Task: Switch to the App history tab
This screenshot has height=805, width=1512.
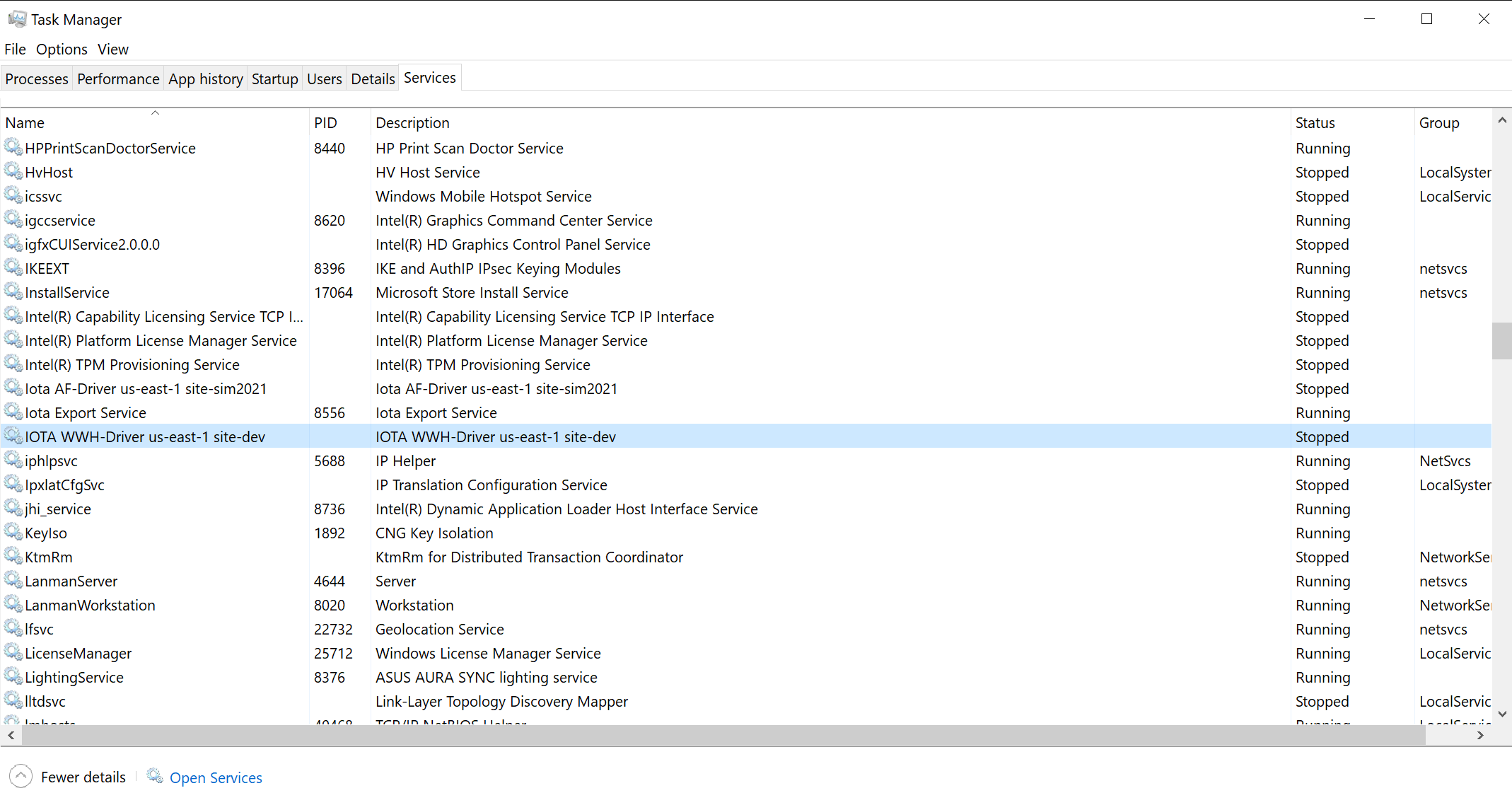Action: point(206,79)
